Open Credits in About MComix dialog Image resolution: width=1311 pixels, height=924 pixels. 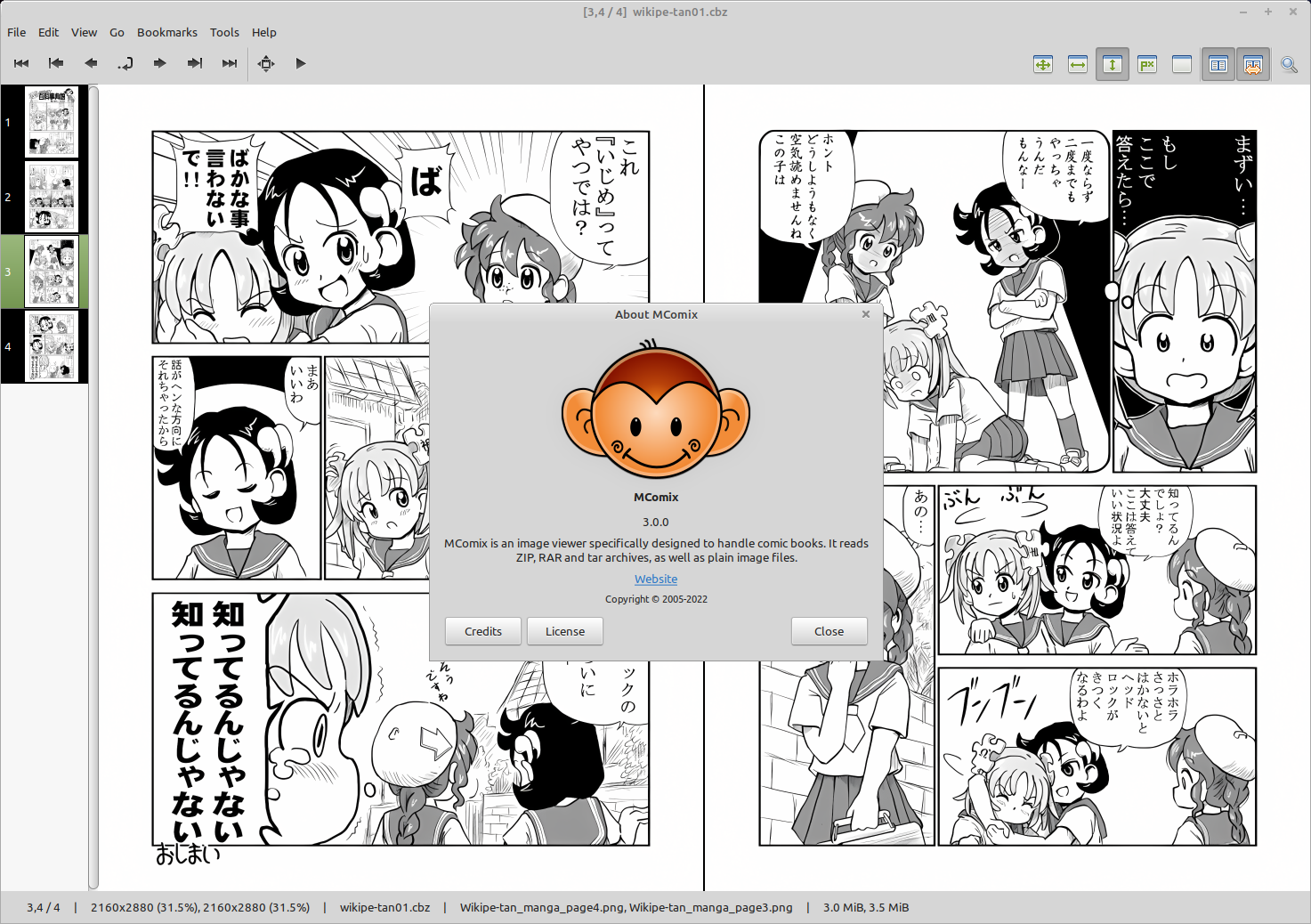483,631
